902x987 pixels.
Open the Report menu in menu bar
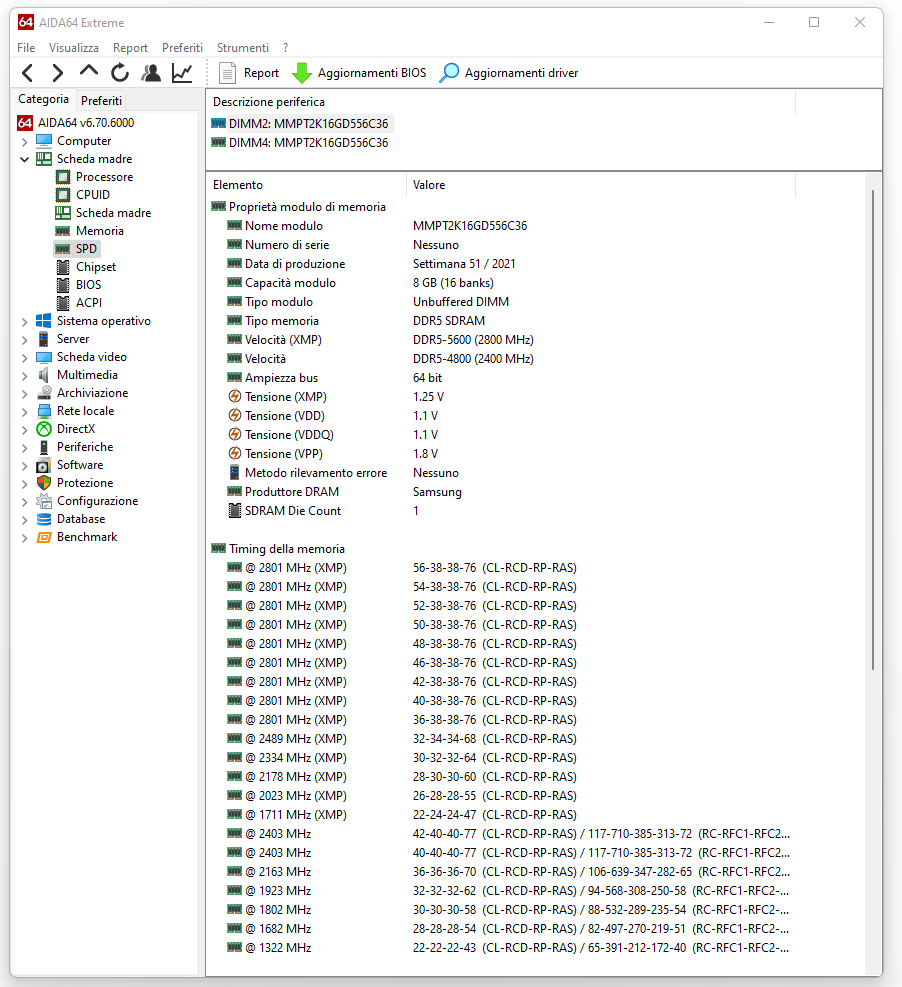pos(130,48)
